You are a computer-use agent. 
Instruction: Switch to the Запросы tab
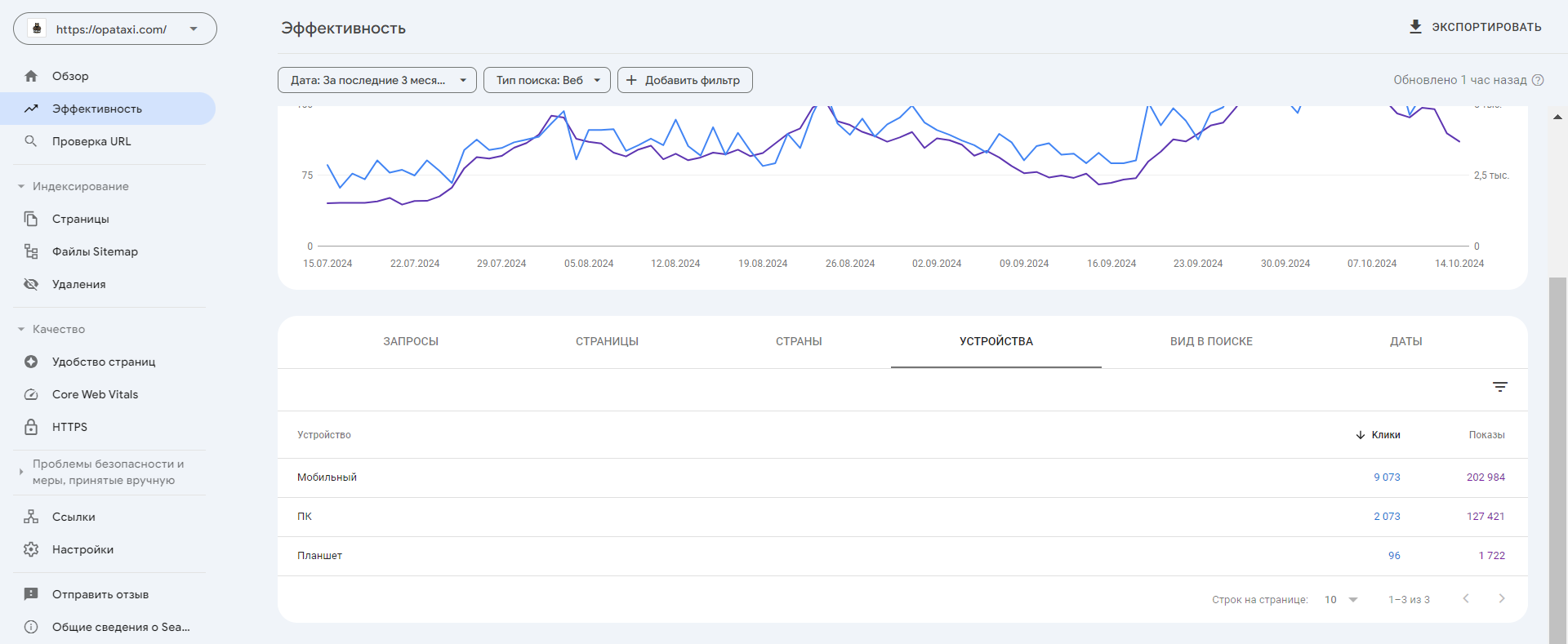point(411,341)
